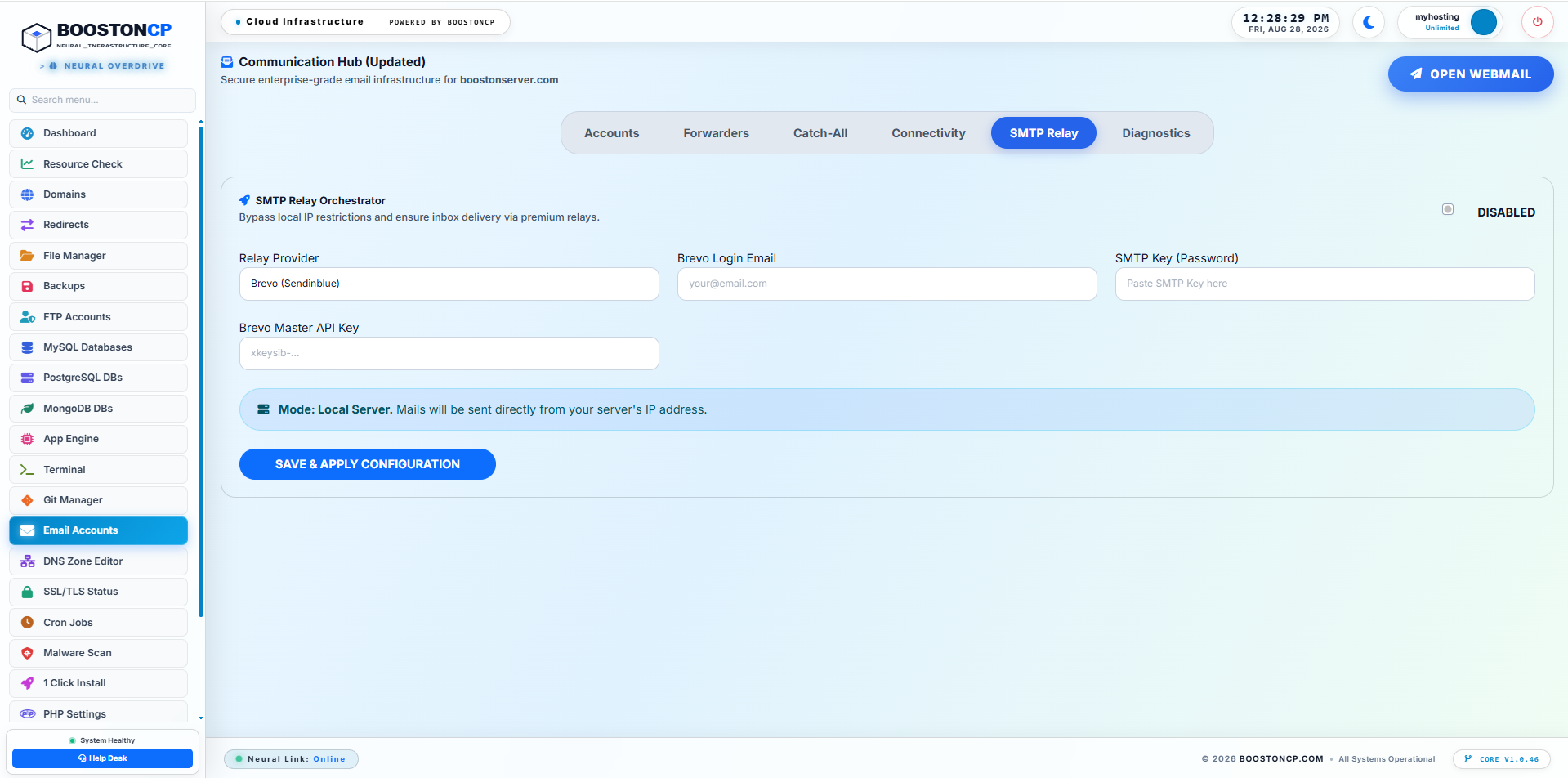Click the CORE v1.0.46 version badge

tap(1501, 759)
